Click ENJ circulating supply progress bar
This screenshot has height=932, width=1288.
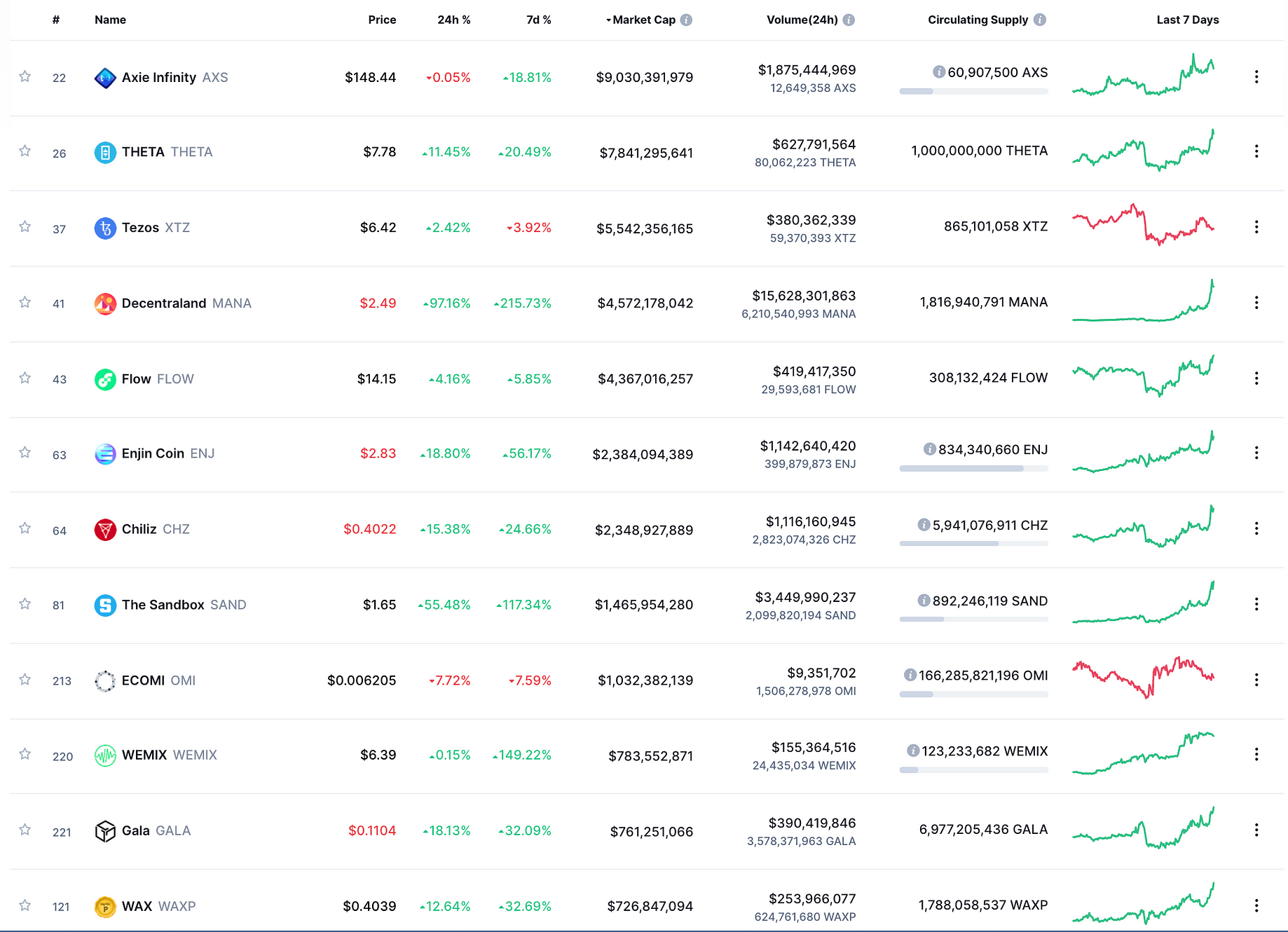tap(974, 468)
